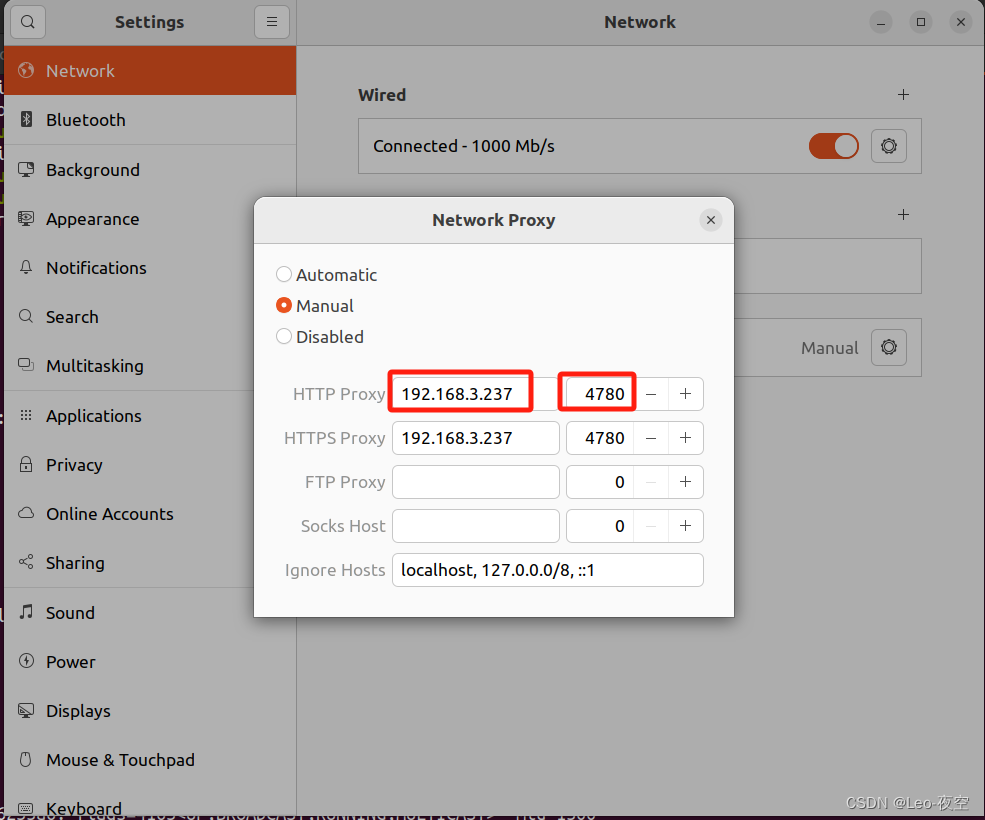This screenshot has width=985, height=820.
Task: Click the Socks Host port field
Action: point(600,525)
